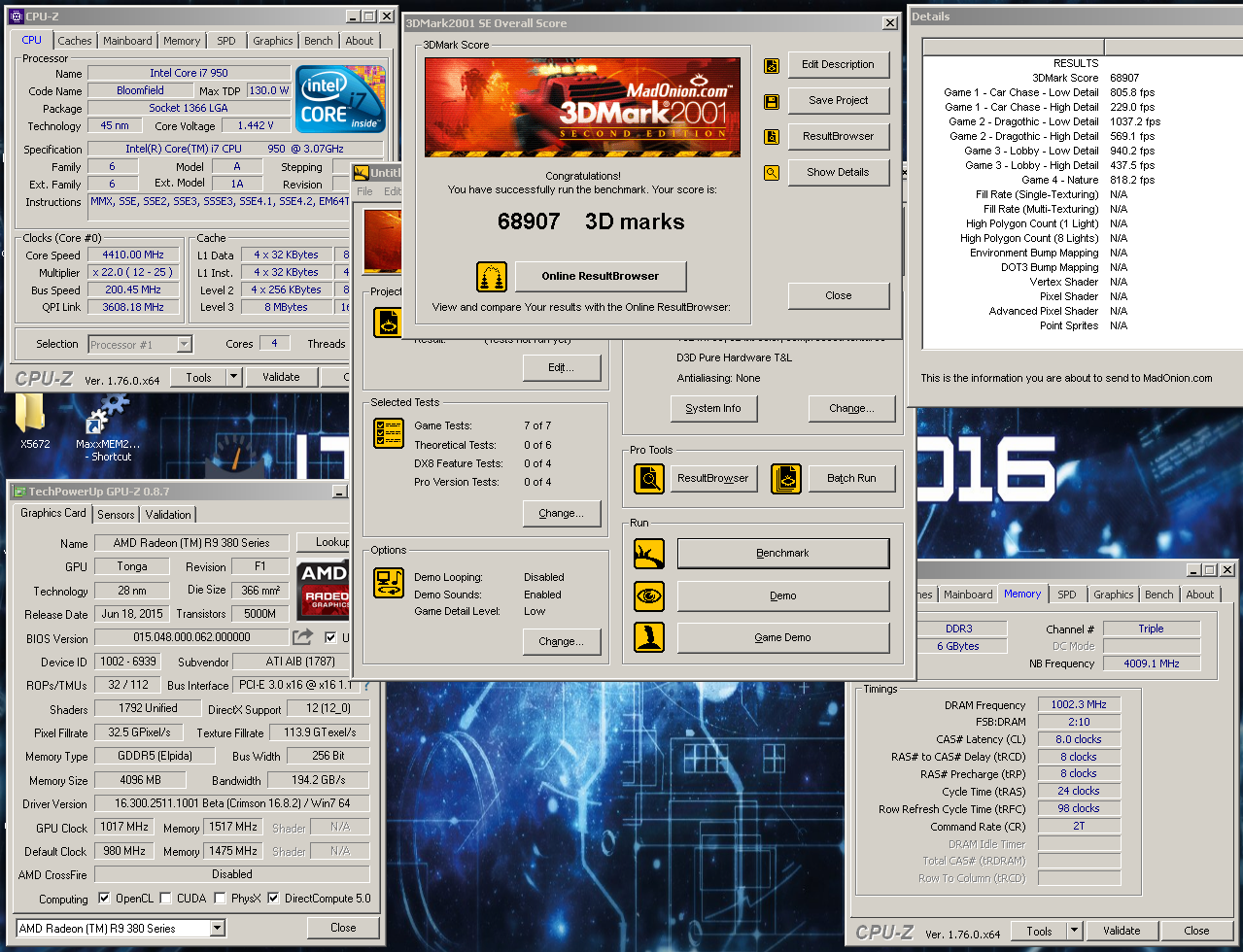Click the Benchmark run icon
1243x952 pixels.
(649, 554)
